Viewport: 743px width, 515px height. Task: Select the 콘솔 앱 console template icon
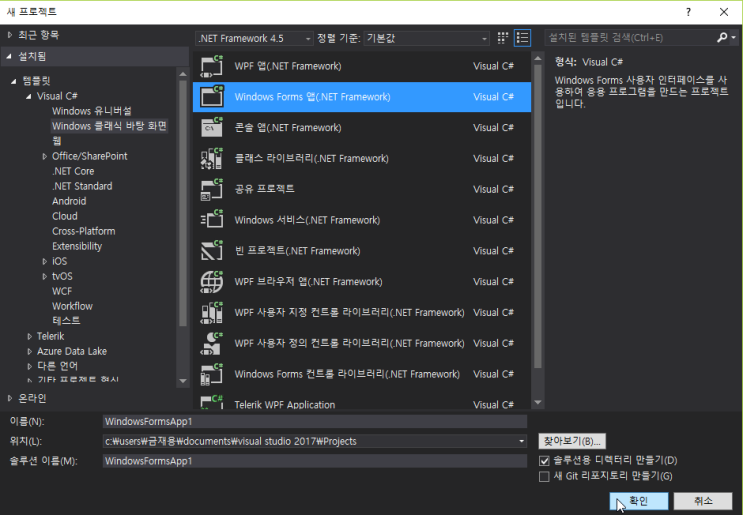click(x=212, y=127)
